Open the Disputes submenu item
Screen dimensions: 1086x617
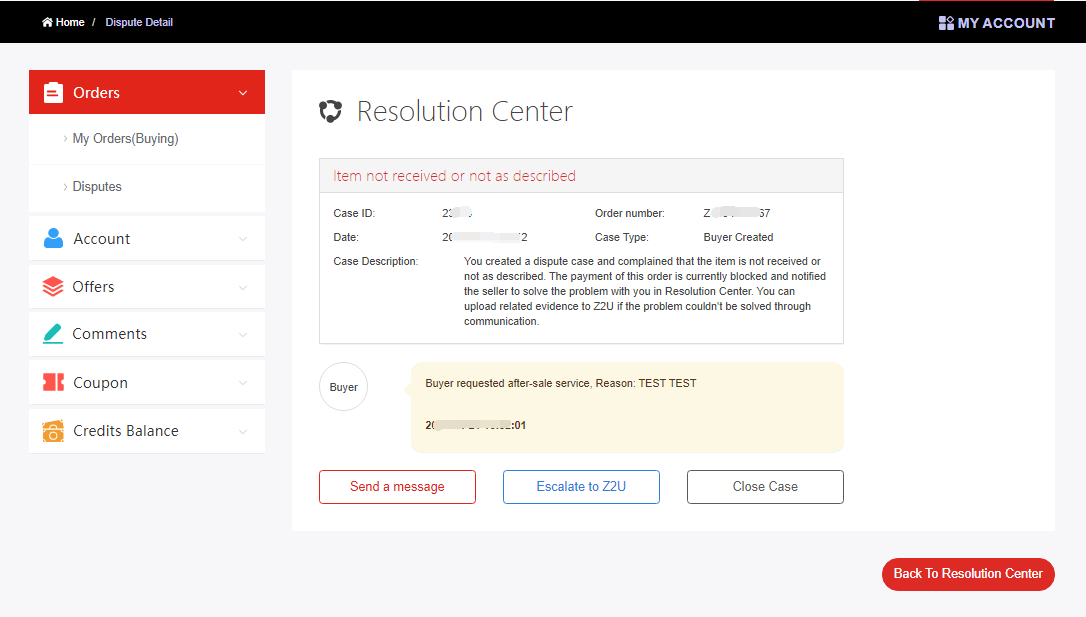pos(97,187)
